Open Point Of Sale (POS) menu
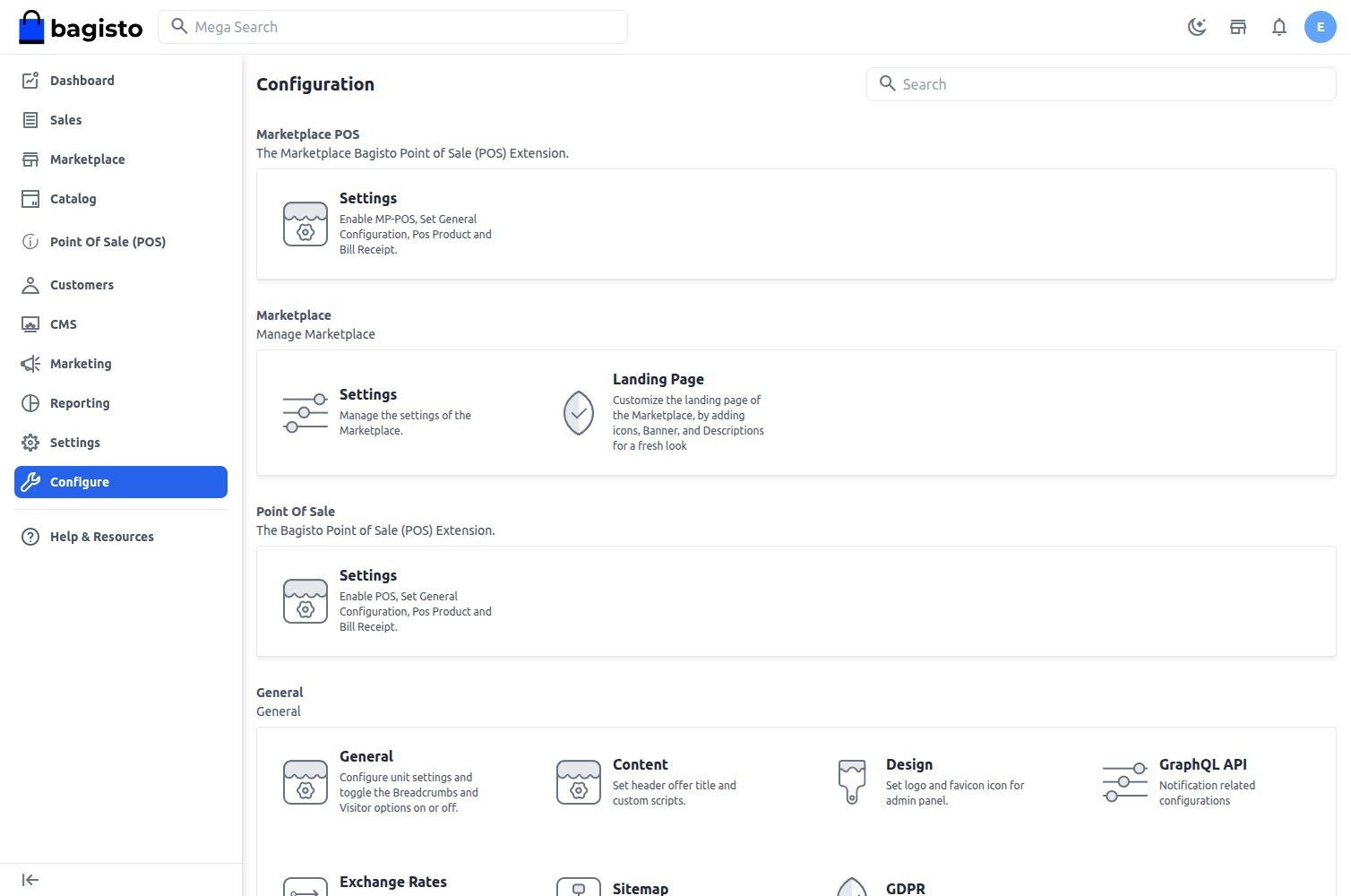This screenshot has width=1351, height=896. click(121, 242)
